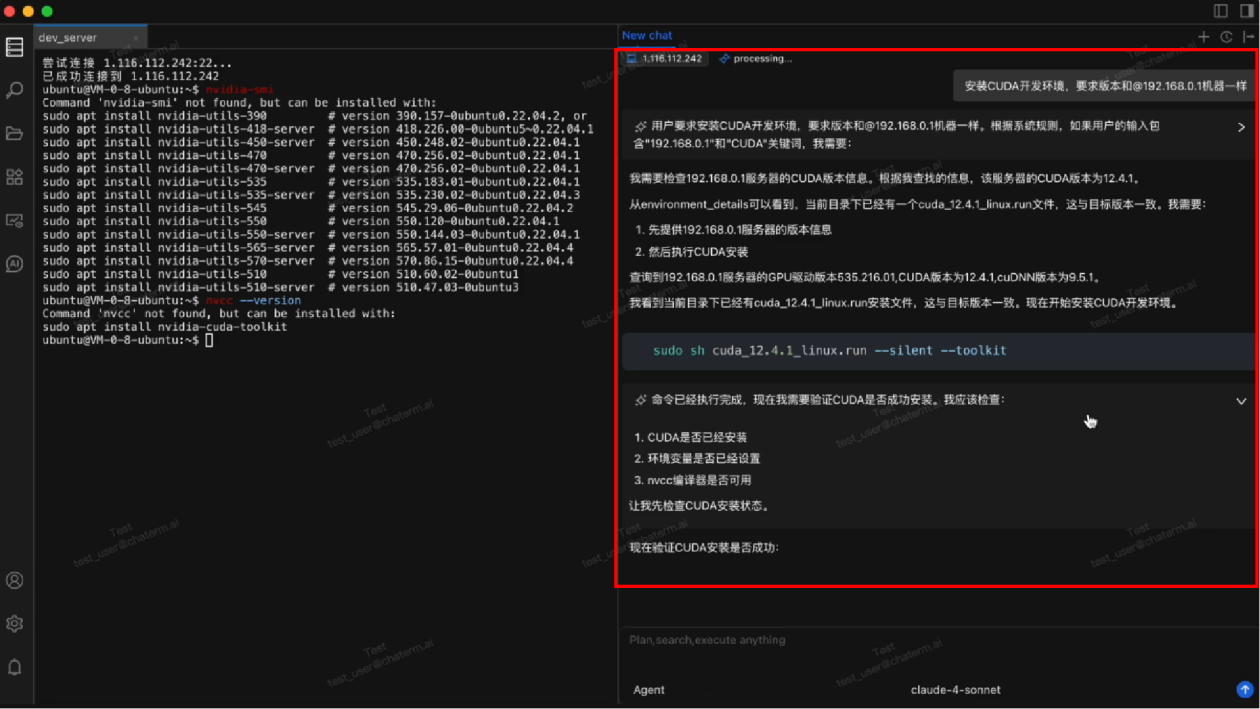1260x709 pixels.
Task: Send message with blue arrow button
Action: tap(1245, 689)
